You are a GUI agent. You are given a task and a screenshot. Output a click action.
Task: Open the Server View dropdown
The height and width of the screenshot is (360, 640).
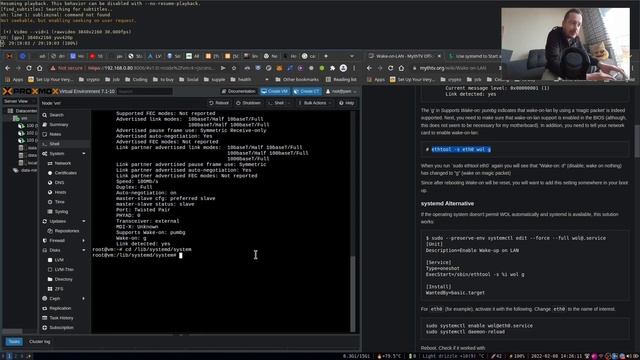19,101
